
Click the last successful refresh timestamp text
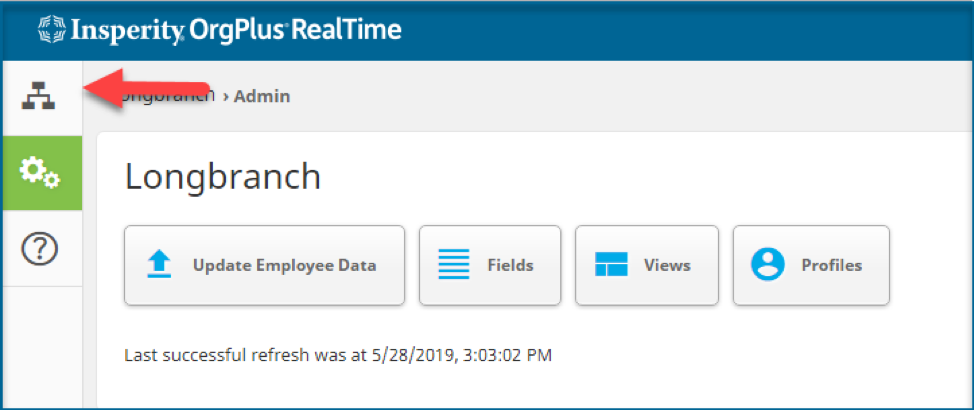[x=338, y=356]
